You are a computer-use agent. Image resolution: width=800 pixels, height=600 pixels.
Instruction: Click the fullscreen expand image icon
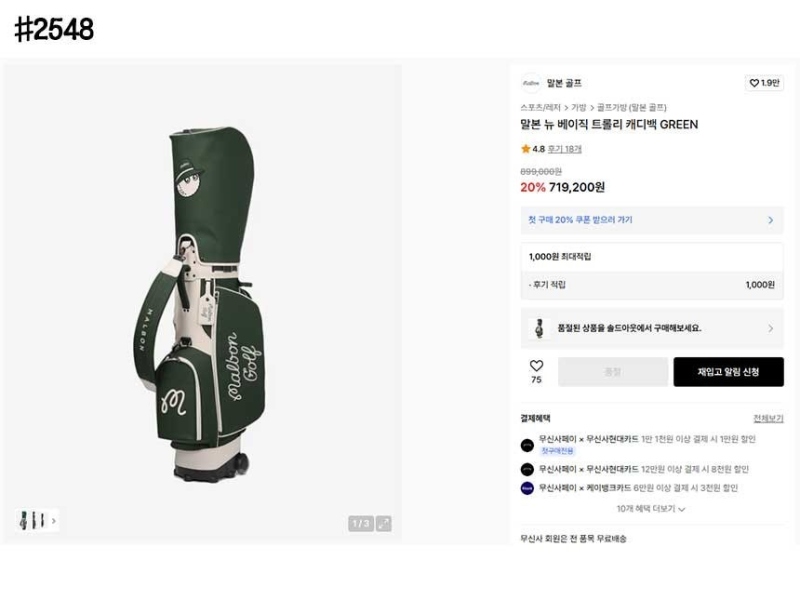click(x=383, y=523)
